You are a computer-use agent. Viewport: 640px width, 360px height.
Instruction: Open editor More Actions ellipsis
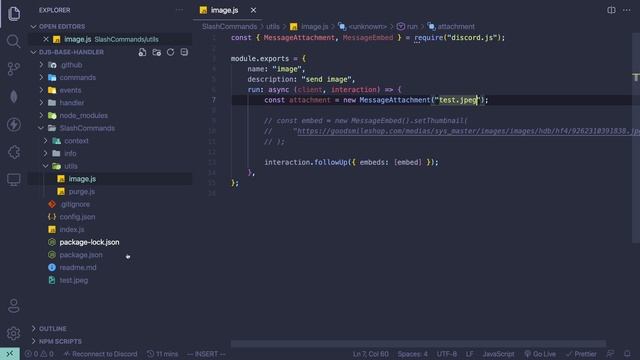627,10
